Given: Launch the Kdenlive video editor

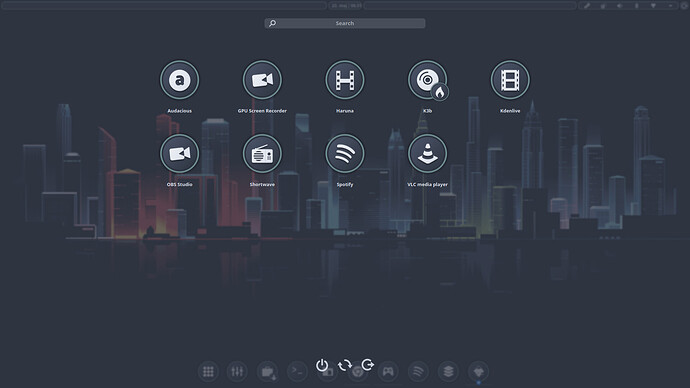Looking at the screenshot, I should 510,80.
